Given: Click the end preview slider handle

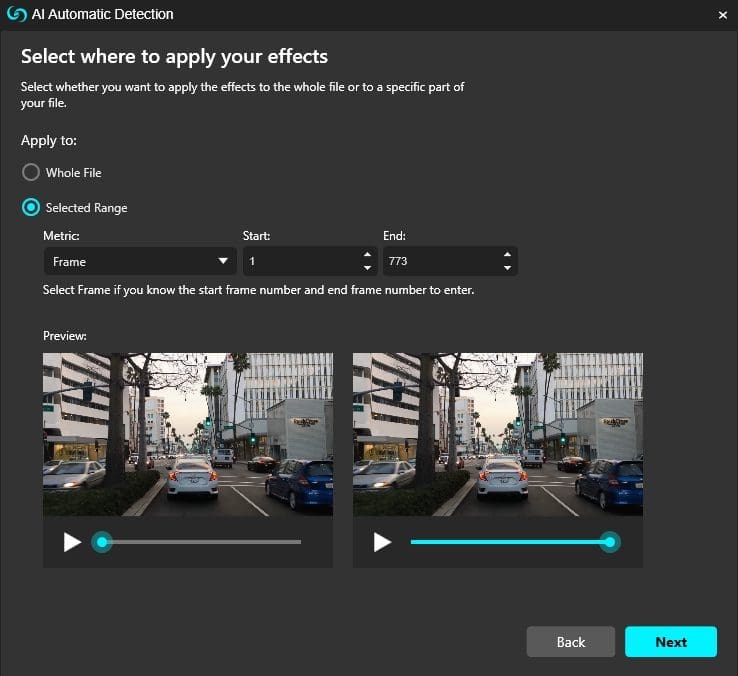Looking at the screenshot, I should tap(609, 542).
